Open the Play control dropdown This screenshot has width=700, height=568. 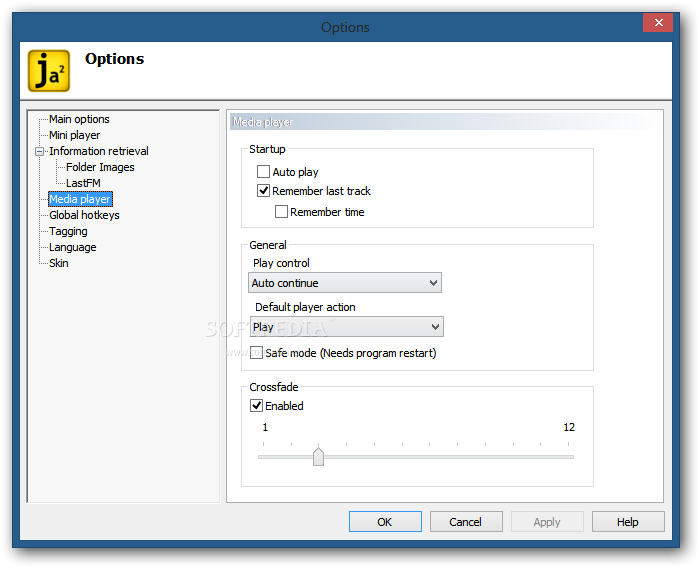pos(345,283)
